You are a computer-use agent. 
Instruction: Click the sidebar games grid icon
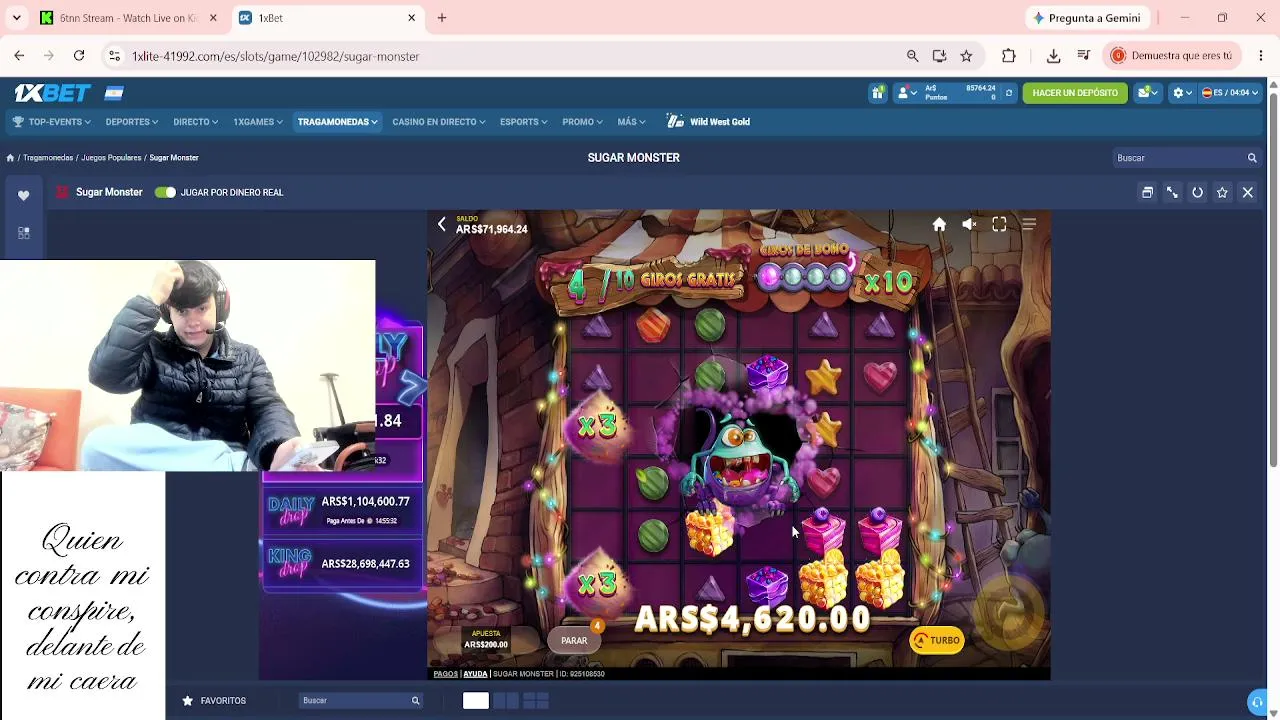(x=24, y=233)
